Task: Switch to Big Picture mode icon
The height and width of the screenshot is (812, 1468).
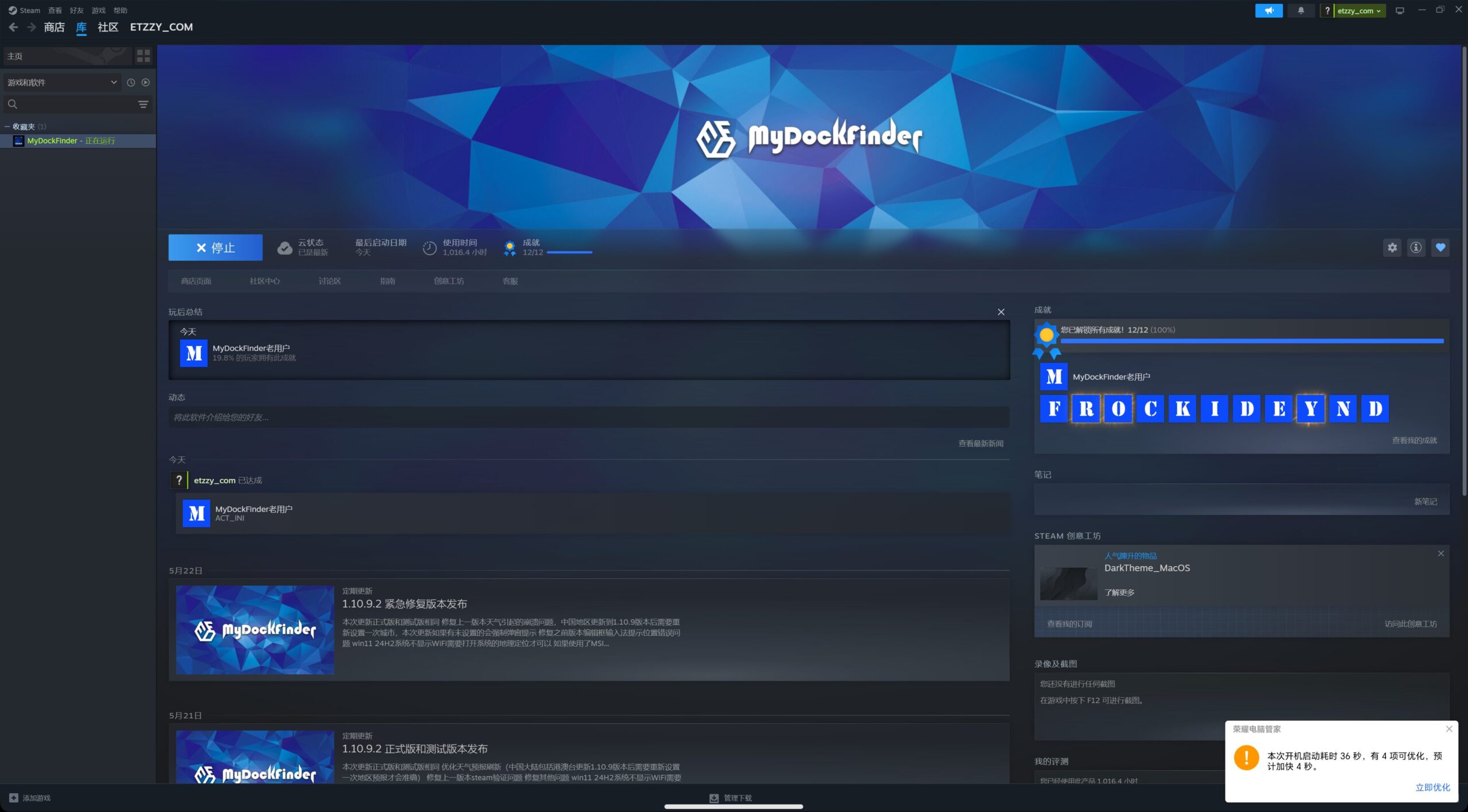Action: [1400, 10]
